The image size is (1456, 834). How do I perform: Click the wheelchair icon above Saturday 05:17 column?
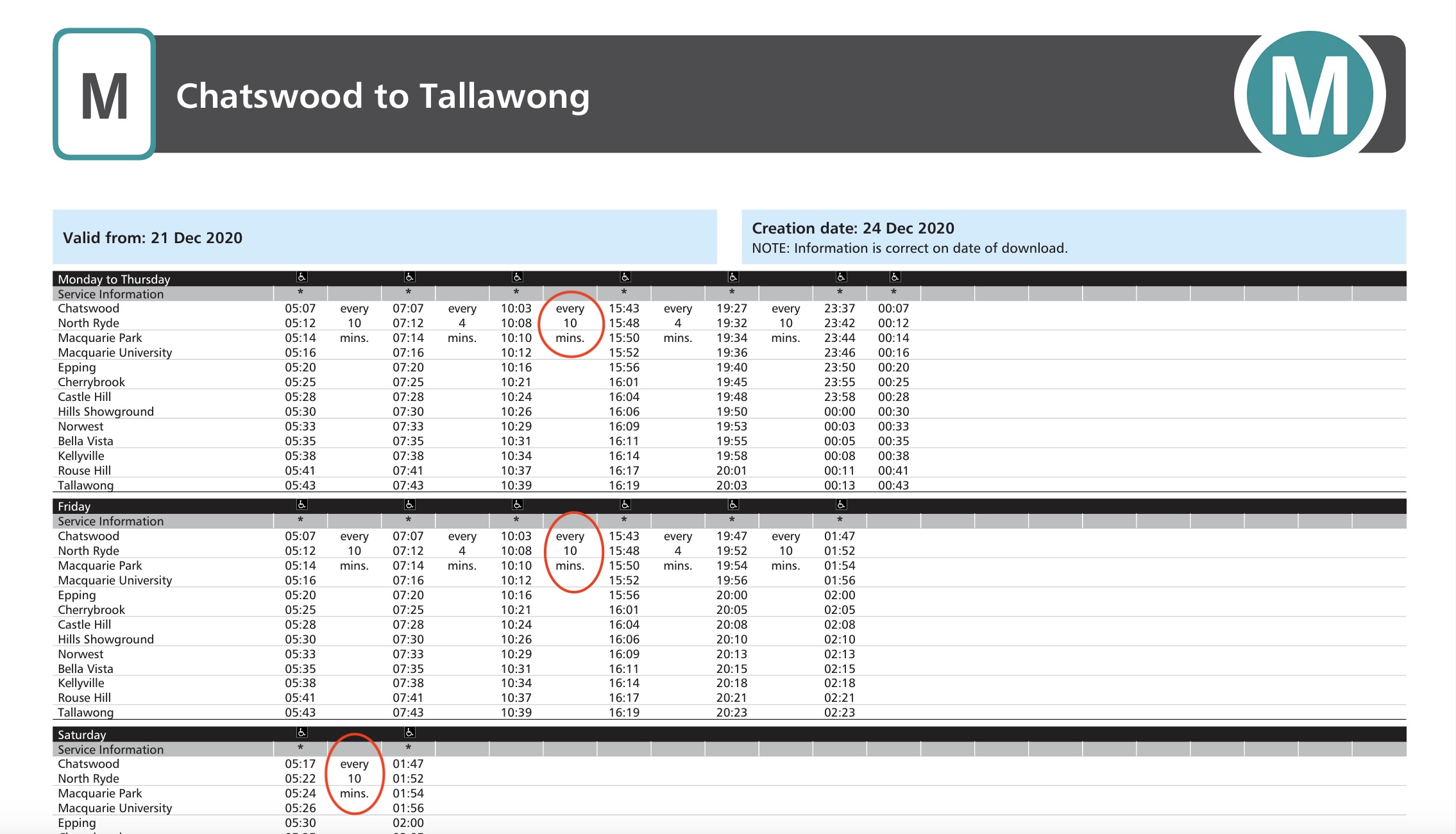point(301,733)
